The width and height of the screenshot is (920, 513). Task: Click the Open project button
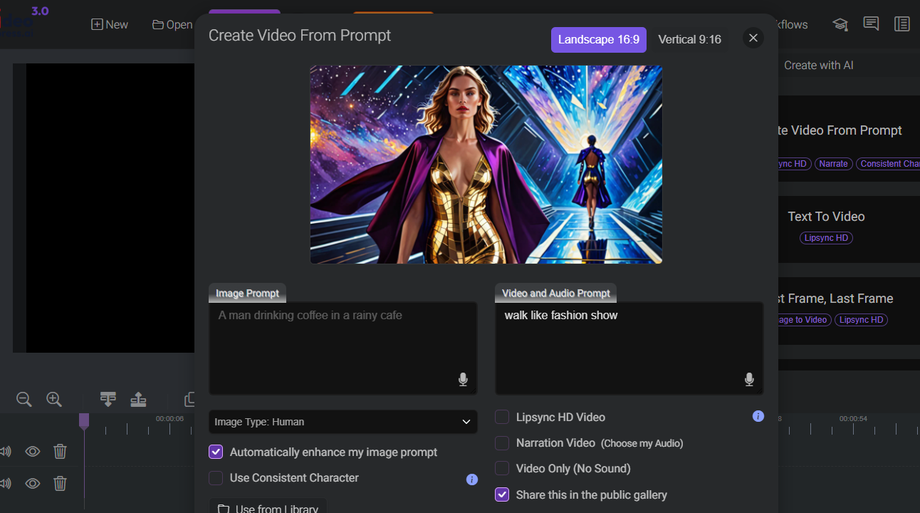click(x=172, y=25)
